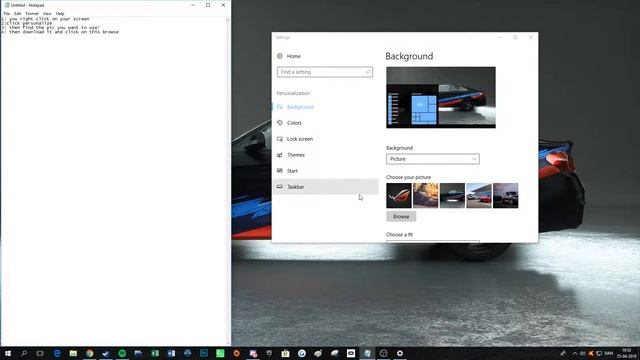Expand the Background type Picture dropdown

(433, 159)
